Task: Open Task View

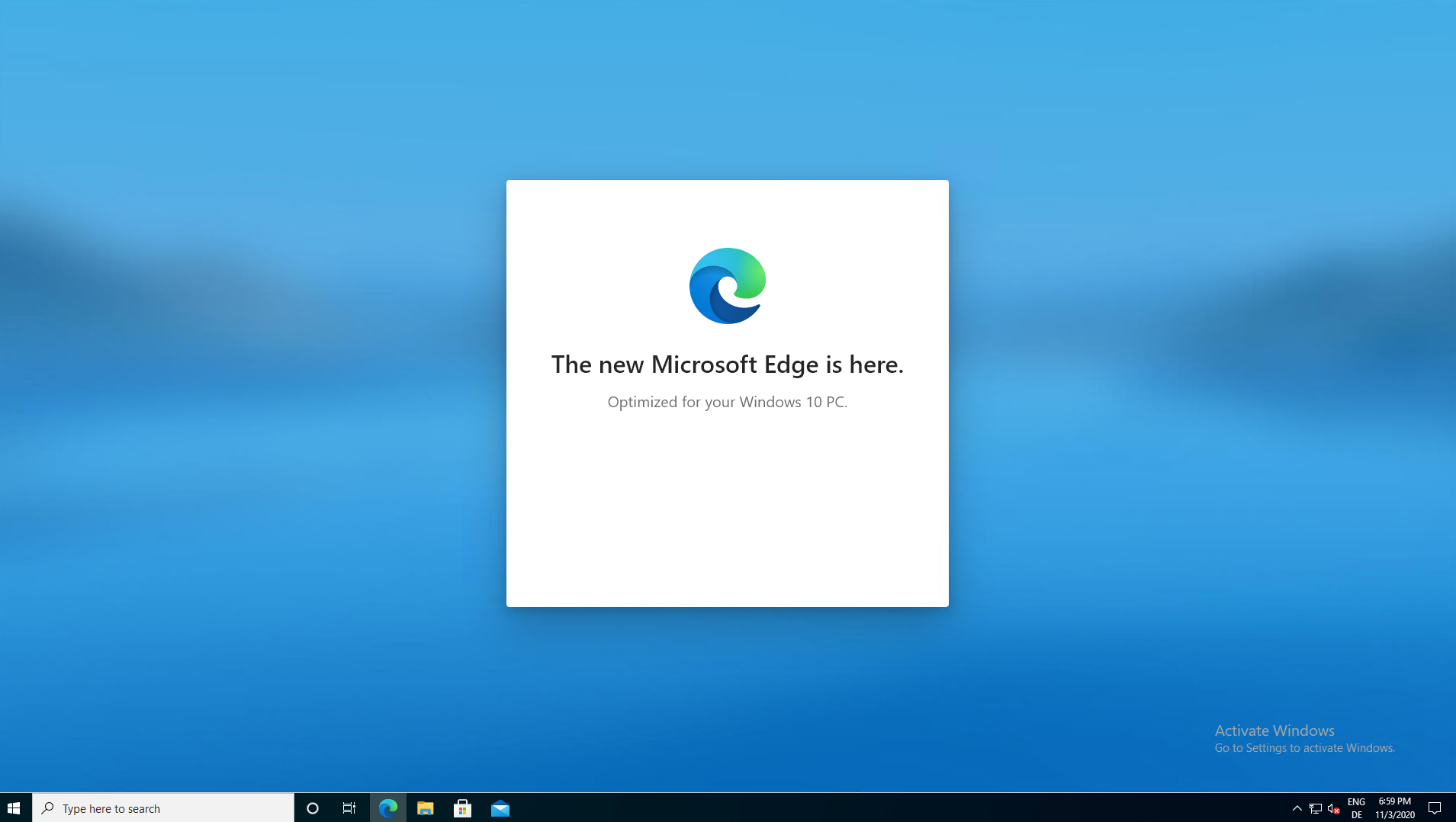Action: 349,808
